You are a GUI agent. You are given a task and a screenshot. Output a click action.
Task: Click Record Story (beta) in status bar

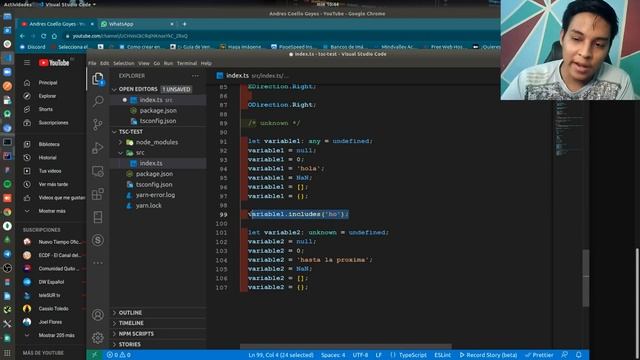488,355
